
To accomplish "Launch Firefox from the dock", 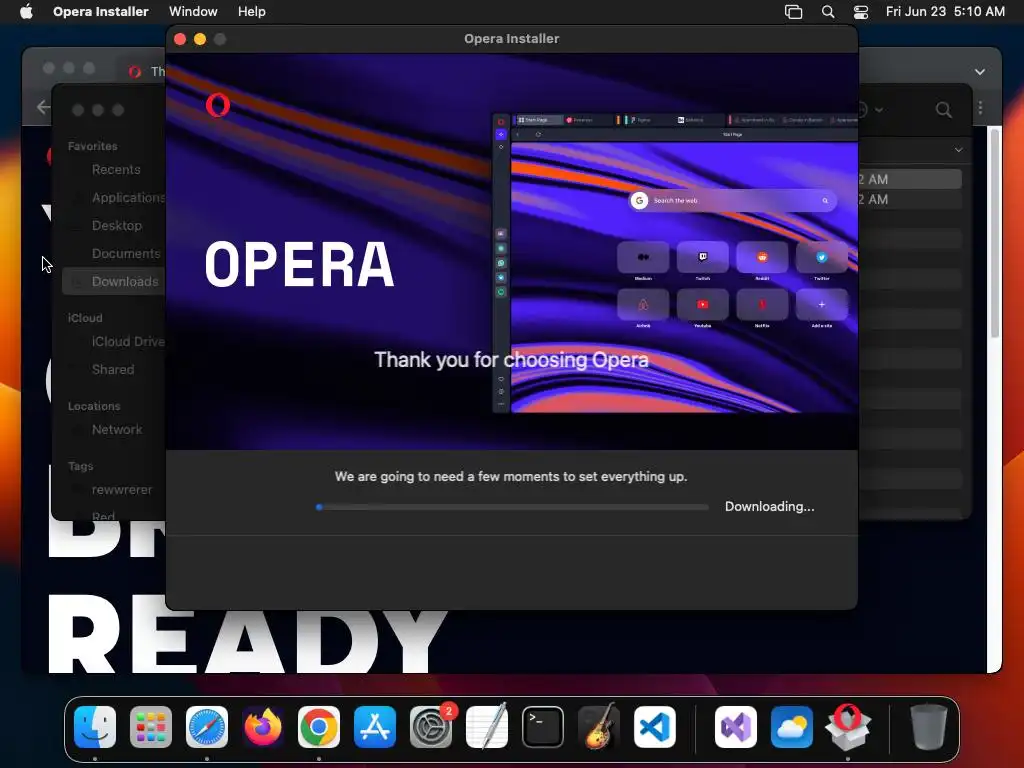I will pos(263,727).
